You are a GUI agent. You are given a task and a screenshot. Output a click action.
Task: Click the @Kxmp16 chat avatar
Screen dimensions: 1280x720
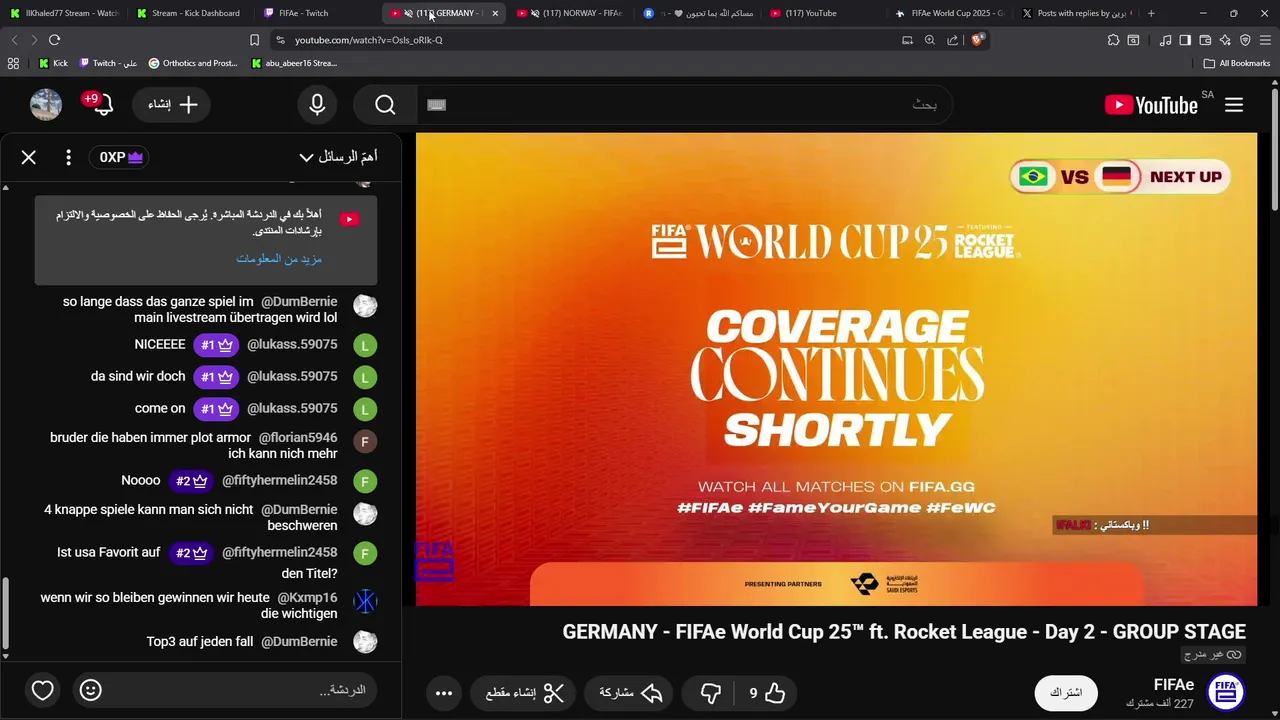[x=365, y=601]
